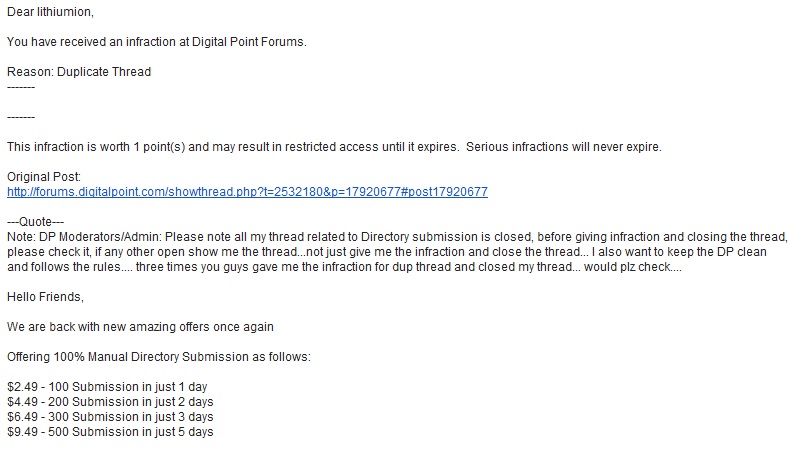
Task: Click the 'Dear lithiumion,' greeting line
Action: click(x=50, y=12)
